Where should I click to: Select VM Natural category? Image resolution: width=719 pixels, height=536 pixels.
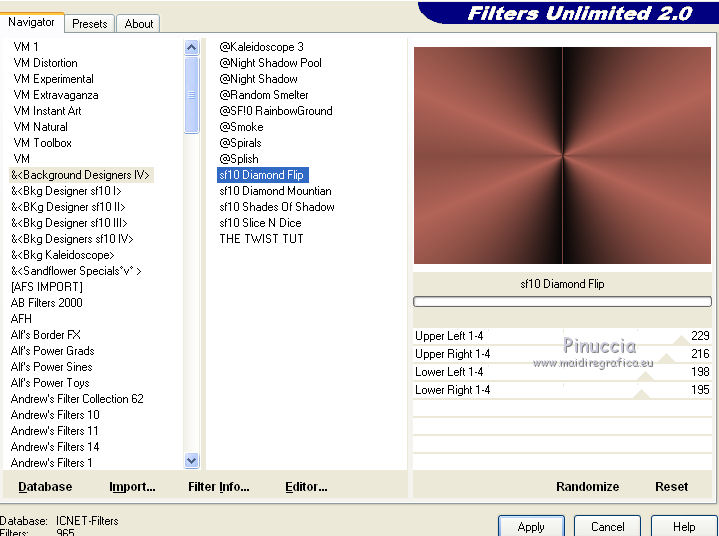point(40,127)
